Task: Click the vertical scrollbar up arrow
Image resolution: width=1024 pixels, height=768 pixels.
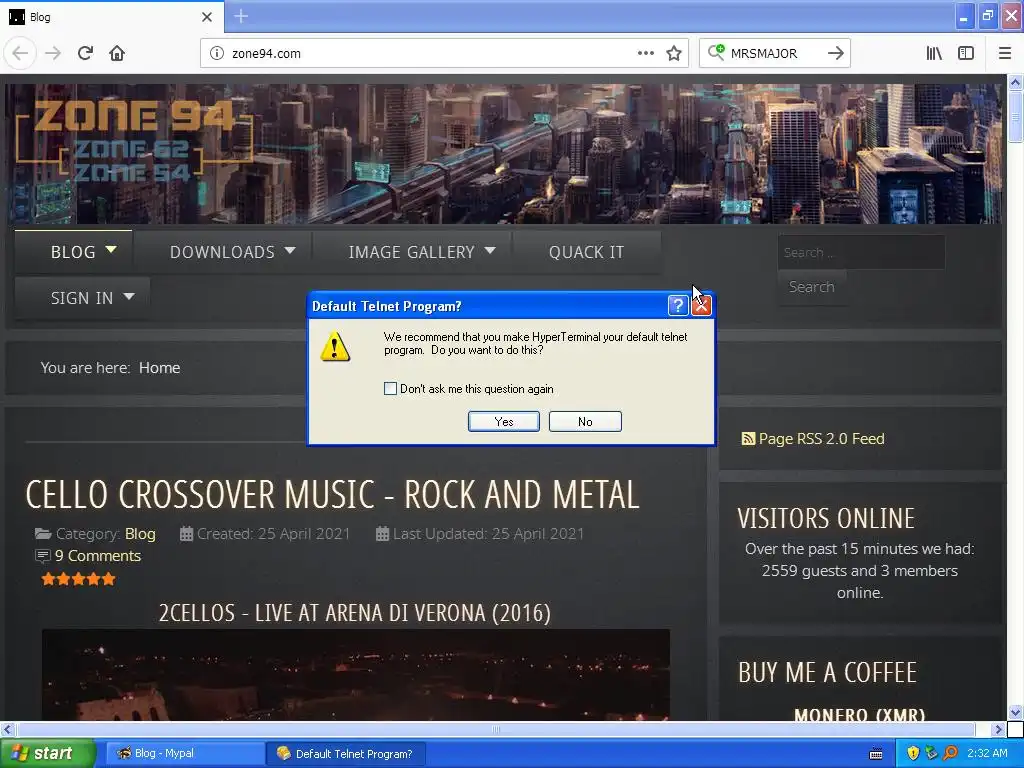Action: 1015,82
